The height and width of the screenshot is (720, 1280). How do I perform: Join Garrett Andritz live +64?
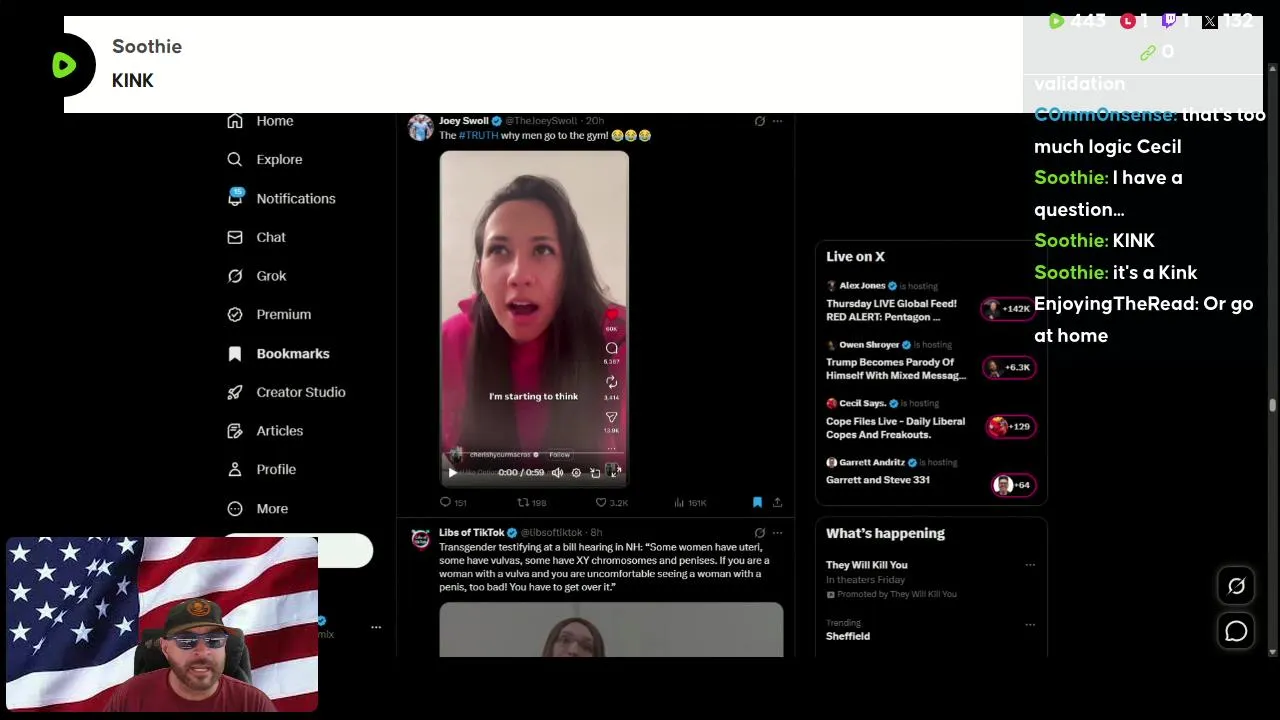pyautogui.click(x=1013, y=485)
